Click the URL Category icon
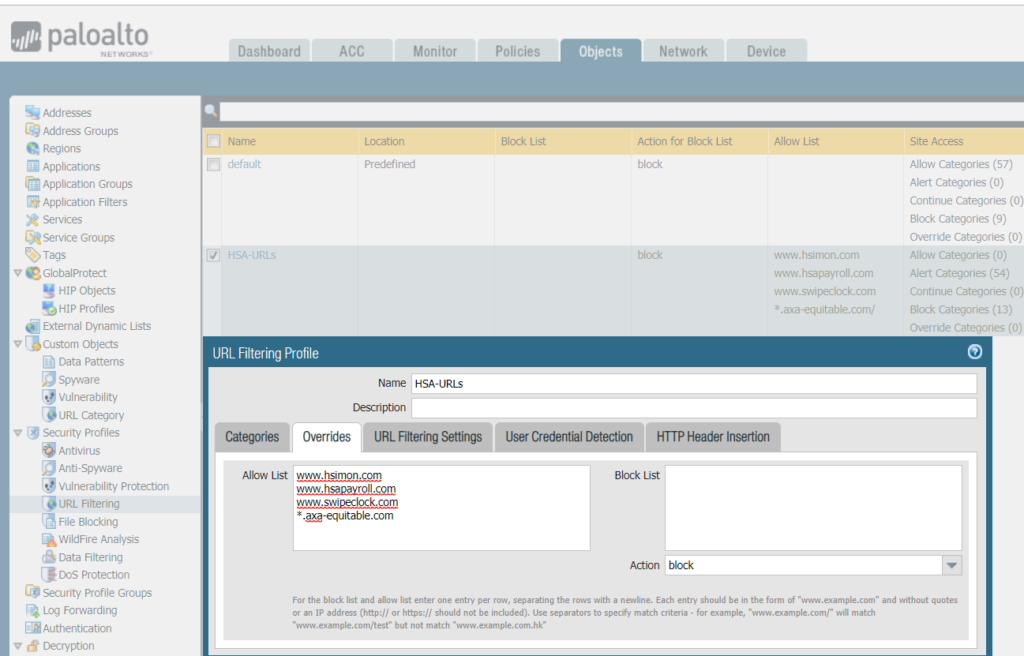1024x656 pixels. (x=48, y=415)
